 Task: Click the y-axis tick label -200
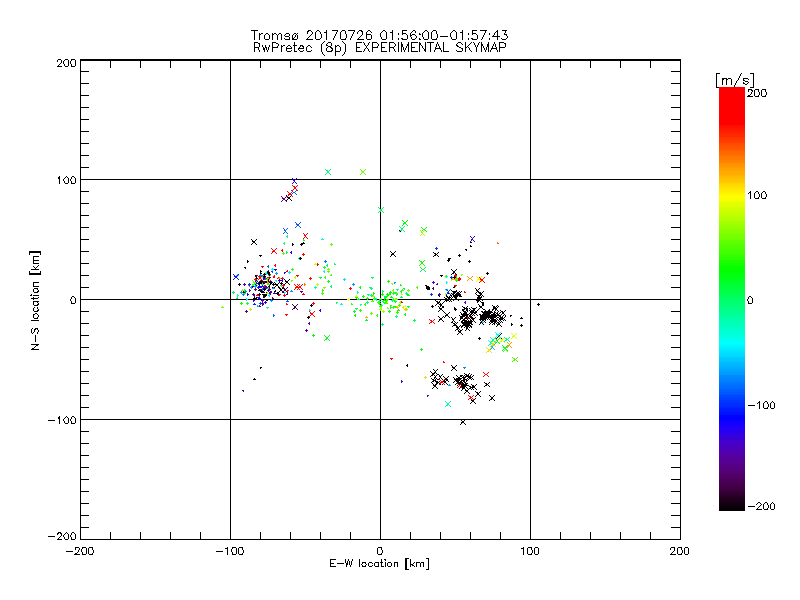point(62,537)
